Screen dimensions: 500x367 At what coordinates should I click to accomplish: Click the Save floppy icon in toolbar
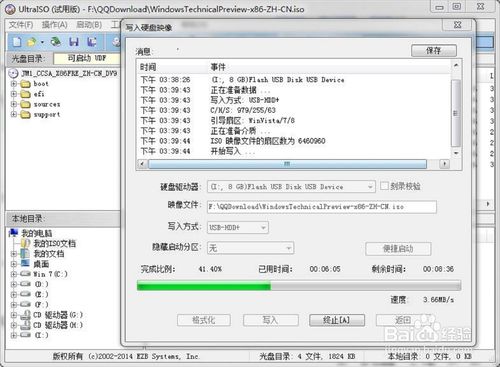click(x=74, y=42)
